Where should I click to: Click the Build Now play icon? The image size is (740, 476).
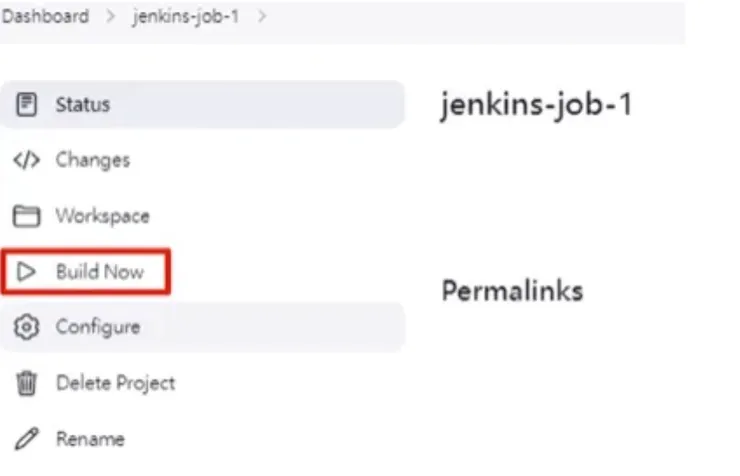27,272
